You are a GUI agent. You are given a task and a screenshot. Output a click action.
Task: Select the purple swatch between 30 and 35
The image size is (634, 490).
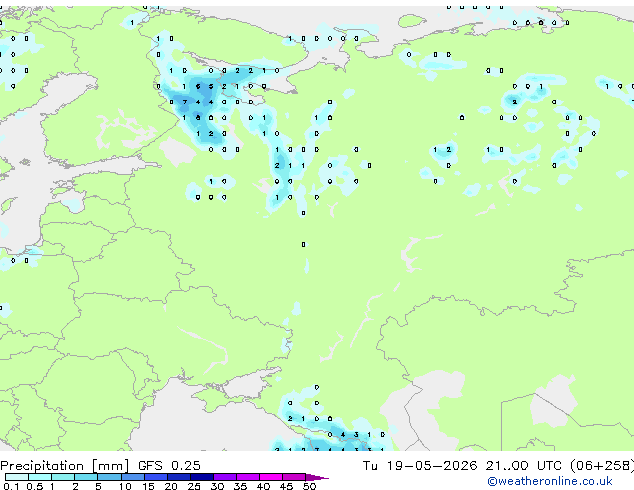[x=225, y=477]
